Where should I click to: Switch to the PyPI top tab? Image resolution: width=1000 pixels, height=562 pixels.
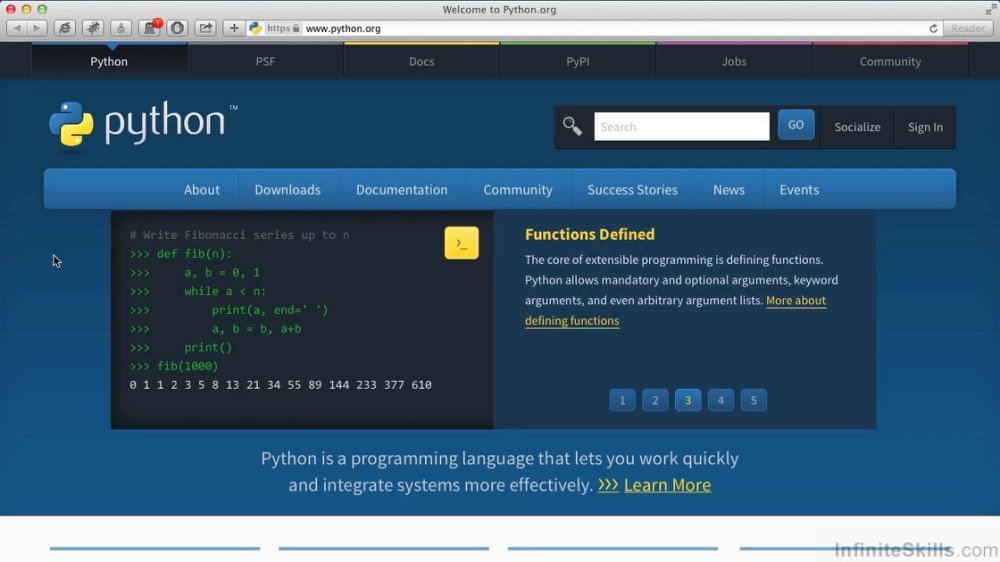(578, 61)
